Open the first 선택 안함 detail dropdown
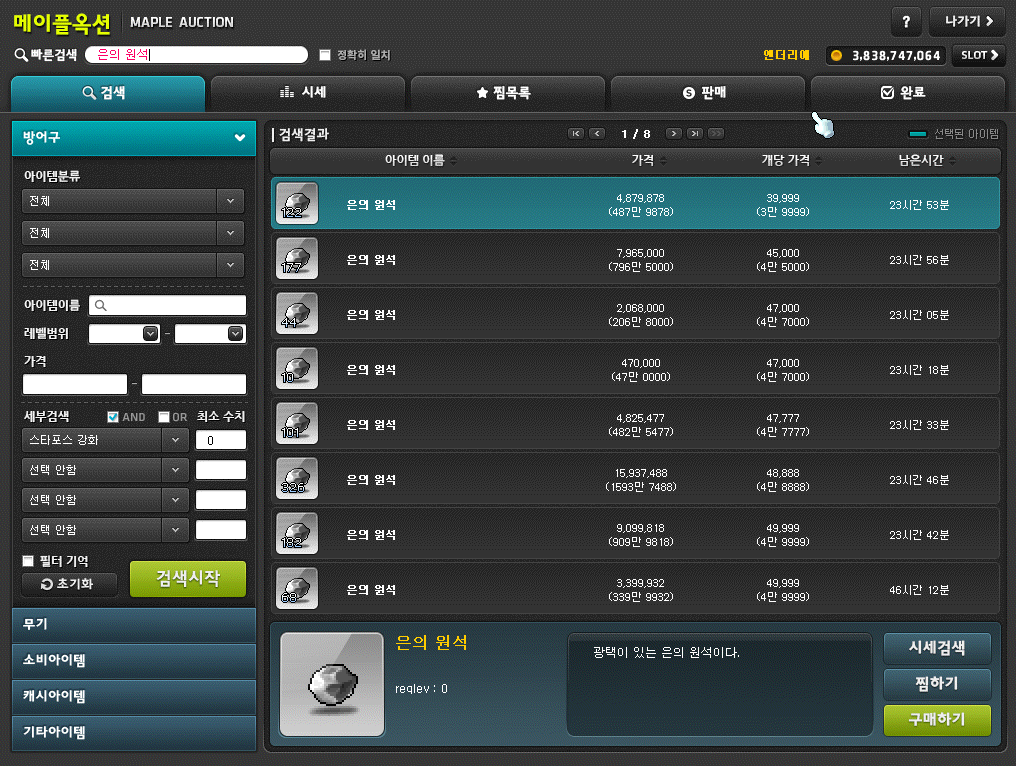1016x766 pixels. pos(105,470)
